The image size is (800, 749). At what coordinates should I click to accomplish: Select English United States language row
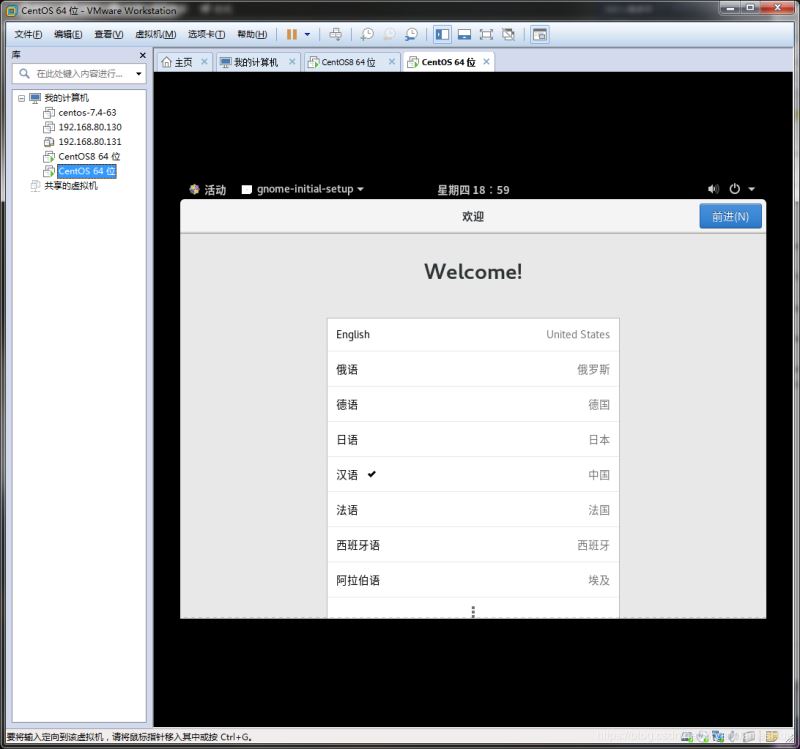(472, 335)
